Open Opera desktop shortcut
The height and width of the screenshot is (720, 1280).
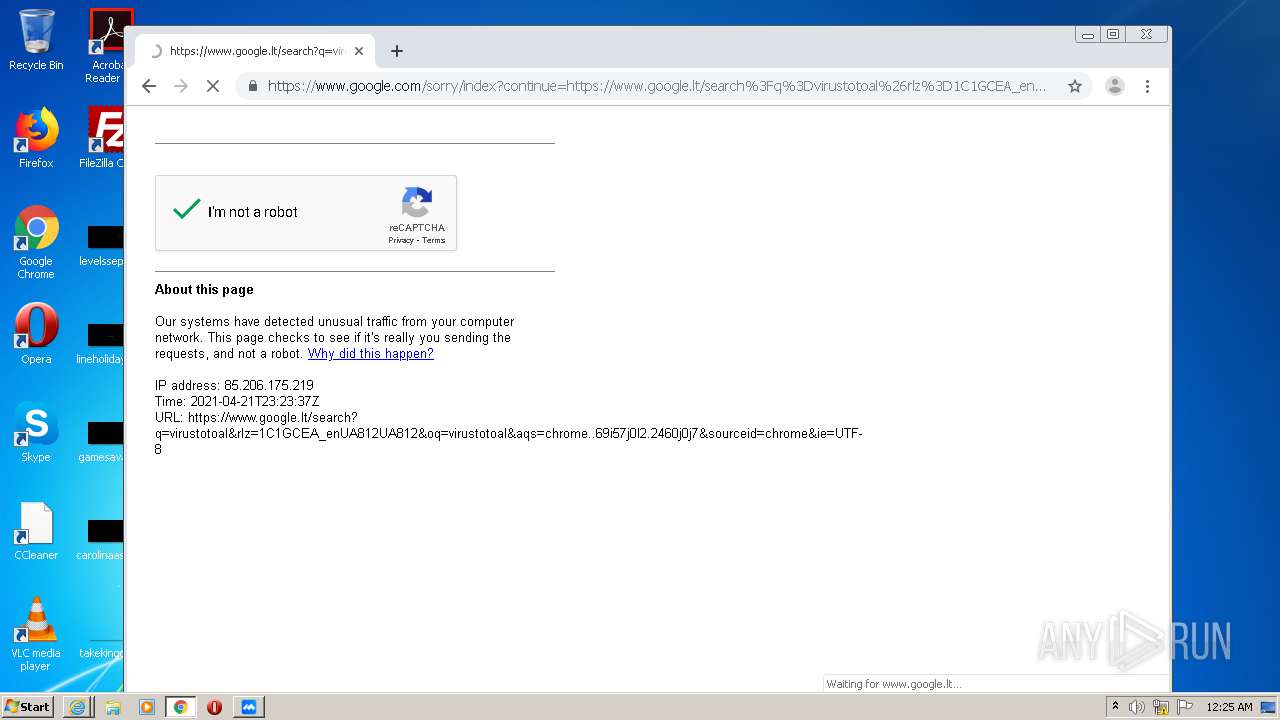click(x=36, y=334)
